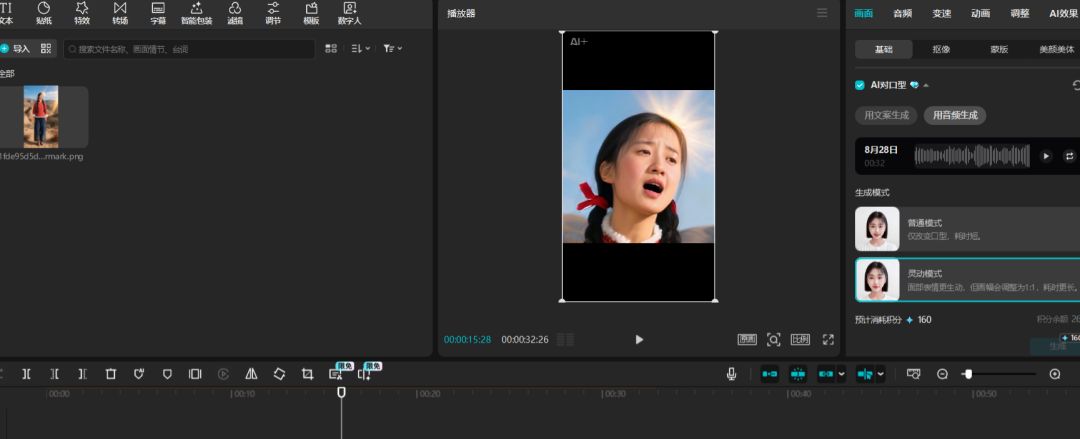
Task: Switch to the 调整 tab in properties panel
Action: click(x=1019, y=13)
